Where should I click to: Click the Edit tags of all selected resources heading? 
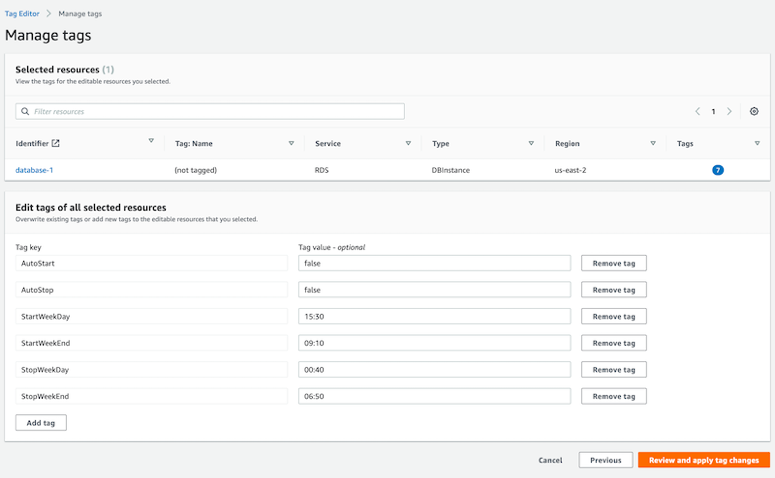tap(91, 208)
